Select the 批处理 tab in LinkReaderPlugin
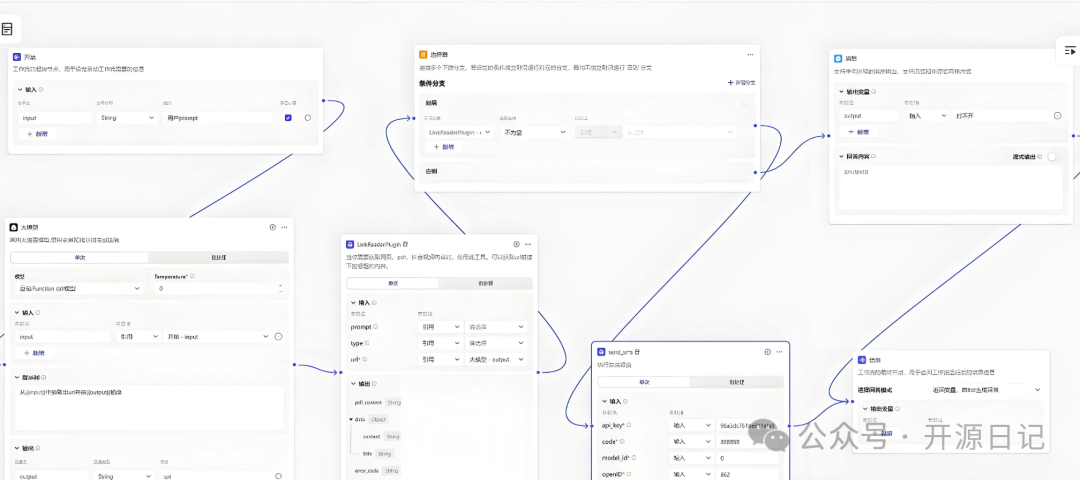Screen dimensions: 1080x480 [485, 283]
